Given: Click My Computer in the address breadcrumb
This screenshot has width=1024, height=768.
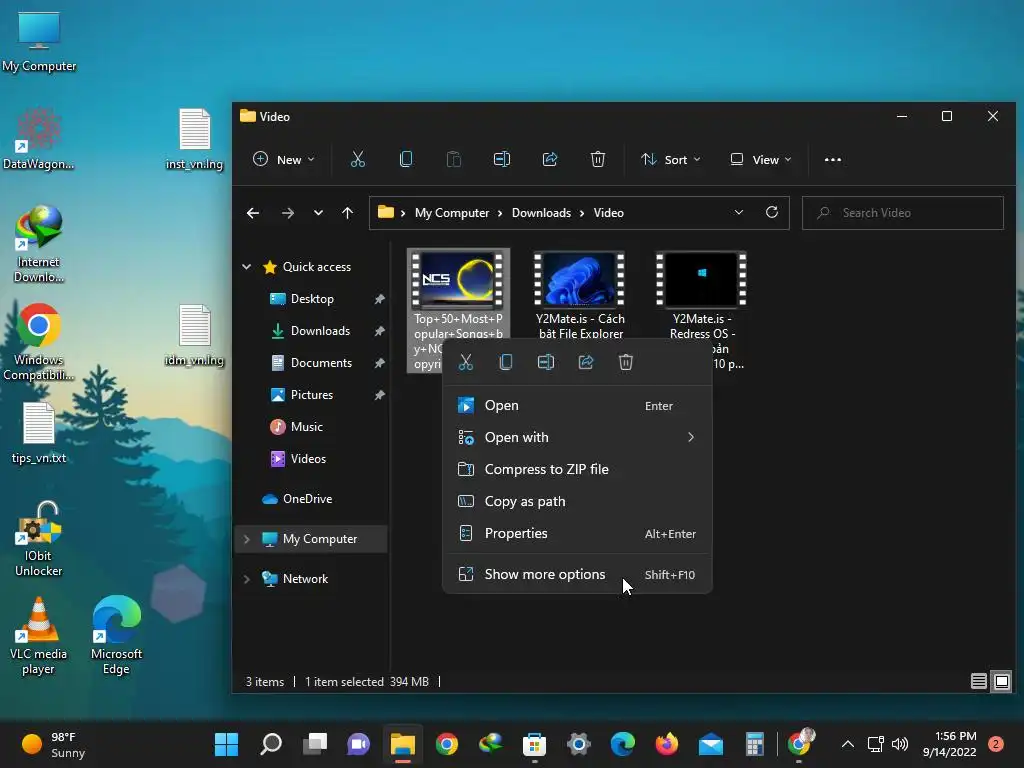Looking at the screenshot, I should [452, 213].
